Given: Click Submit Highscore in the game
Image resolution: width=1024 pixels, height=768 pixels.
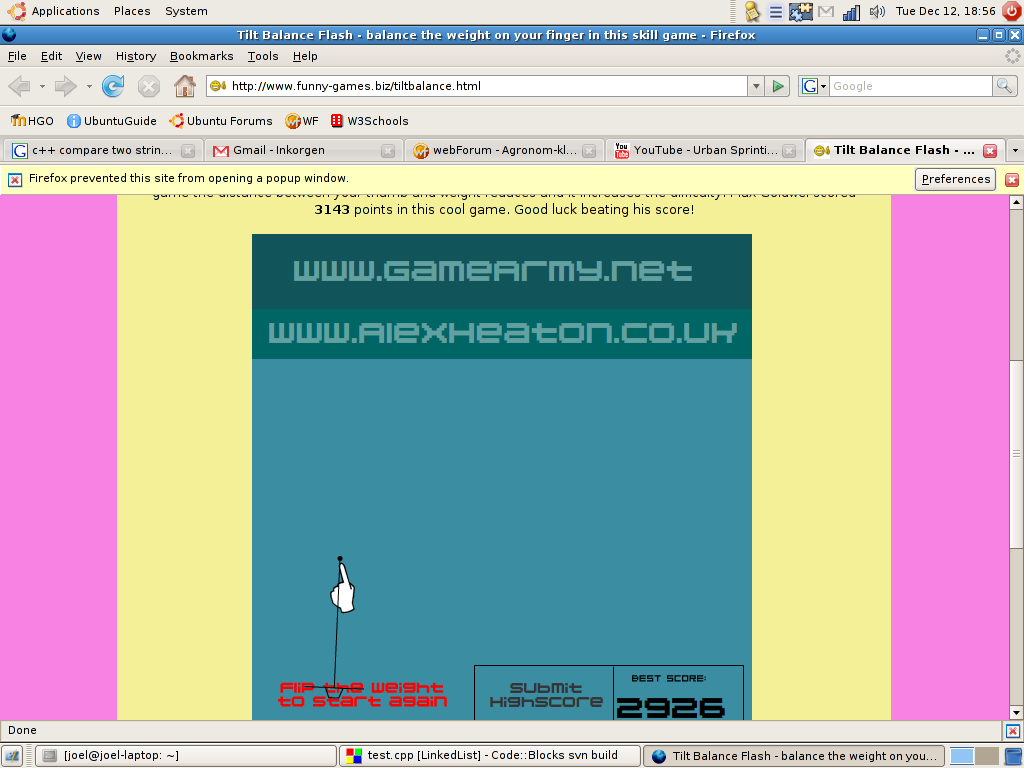Looking at the screenshot, I should click(x=546, y=695).
